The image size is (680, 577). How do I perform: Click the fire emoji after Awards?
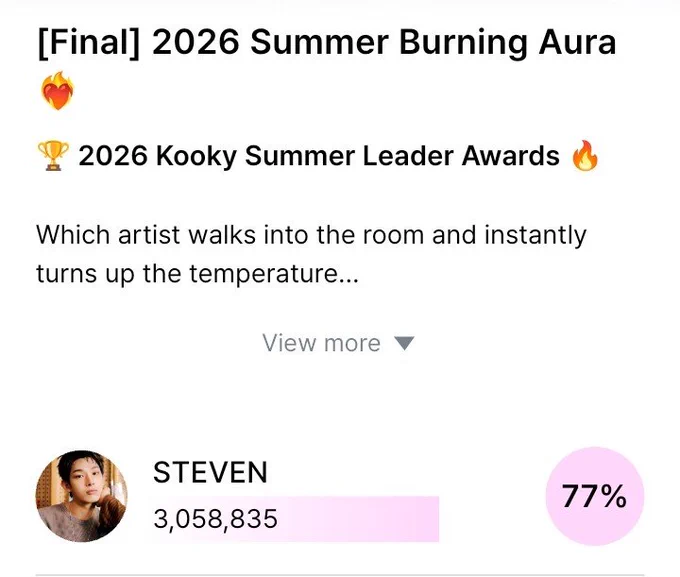point(585,156)
